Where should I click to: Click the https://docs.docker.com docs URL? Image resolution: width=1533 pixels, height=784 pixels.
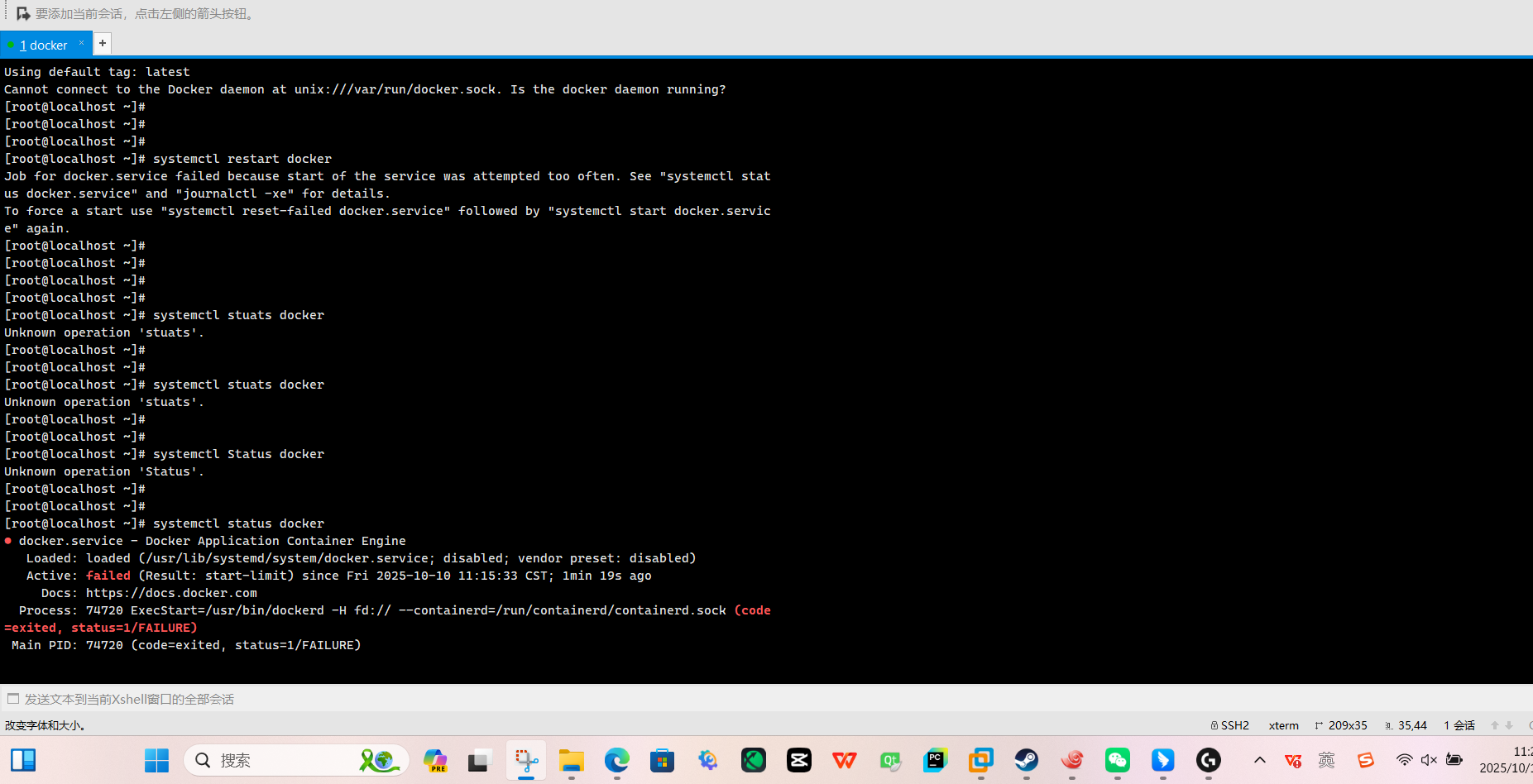pos(171,593)
